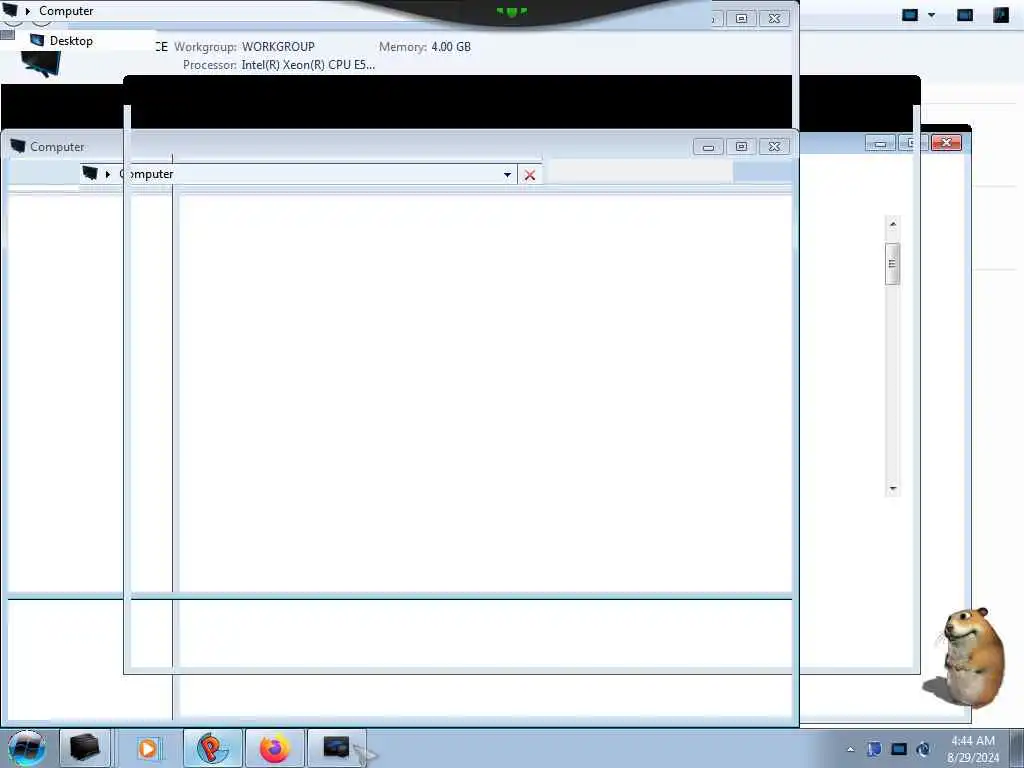Minimize the back window behind the front one
This screenshot has height=768, width=1024.
[880, 142]
